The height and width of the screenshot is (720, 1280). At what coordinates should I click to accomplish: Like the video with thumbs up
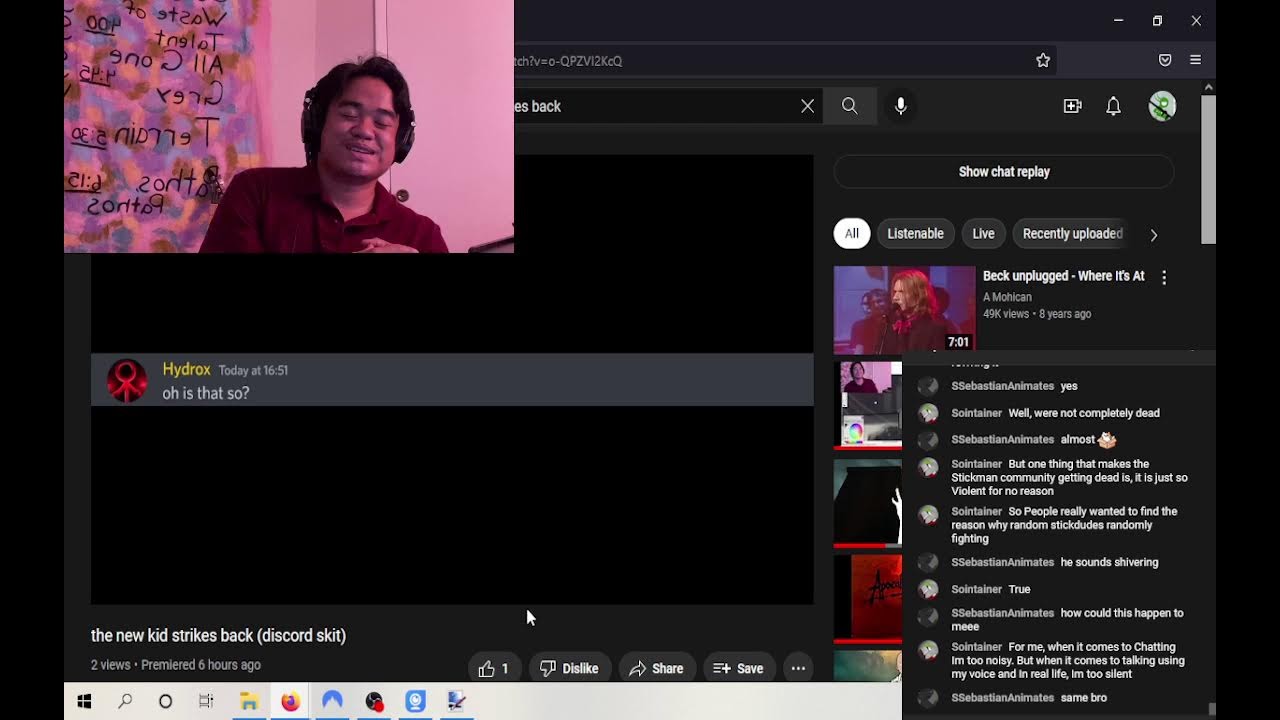point(495,668)
